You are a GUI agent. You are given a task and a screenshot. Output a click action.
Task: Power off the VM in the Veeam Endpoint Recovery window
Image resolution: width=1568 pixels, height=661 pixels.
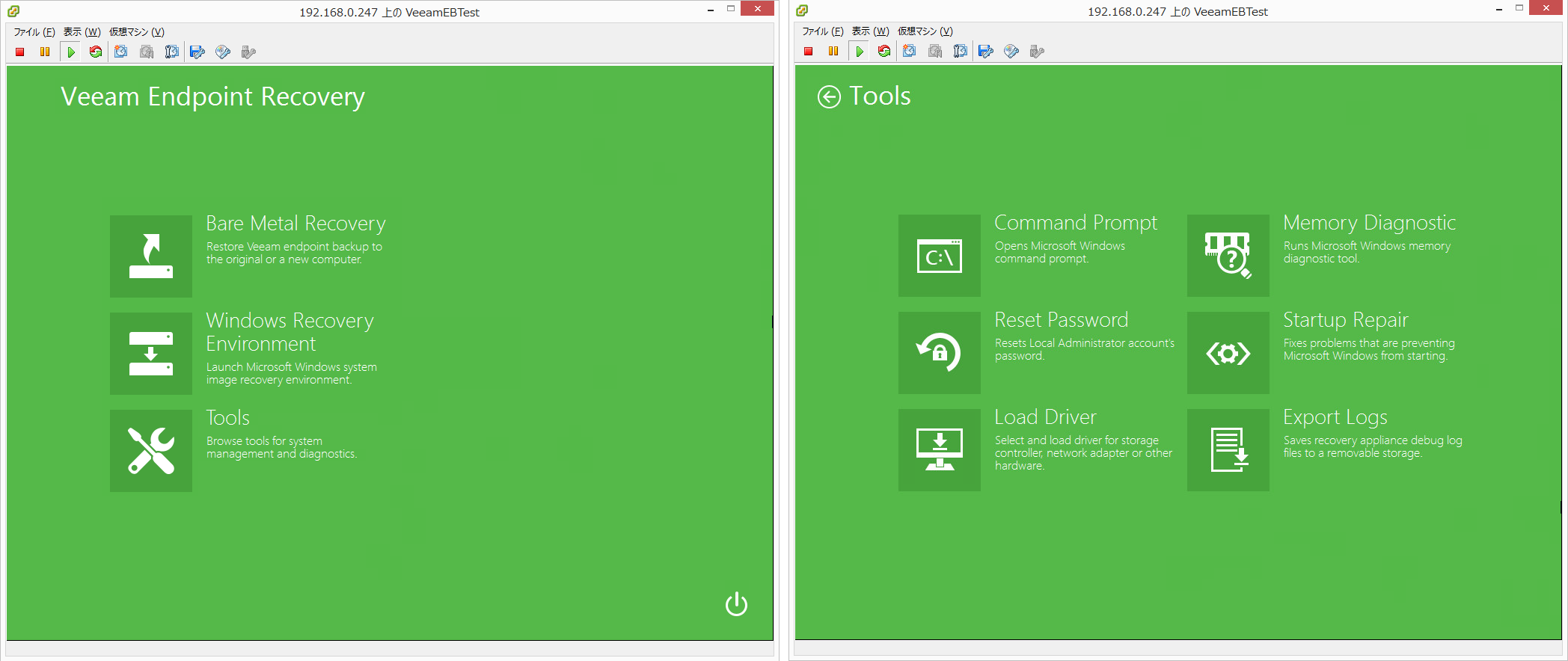(x=20, y=52)
